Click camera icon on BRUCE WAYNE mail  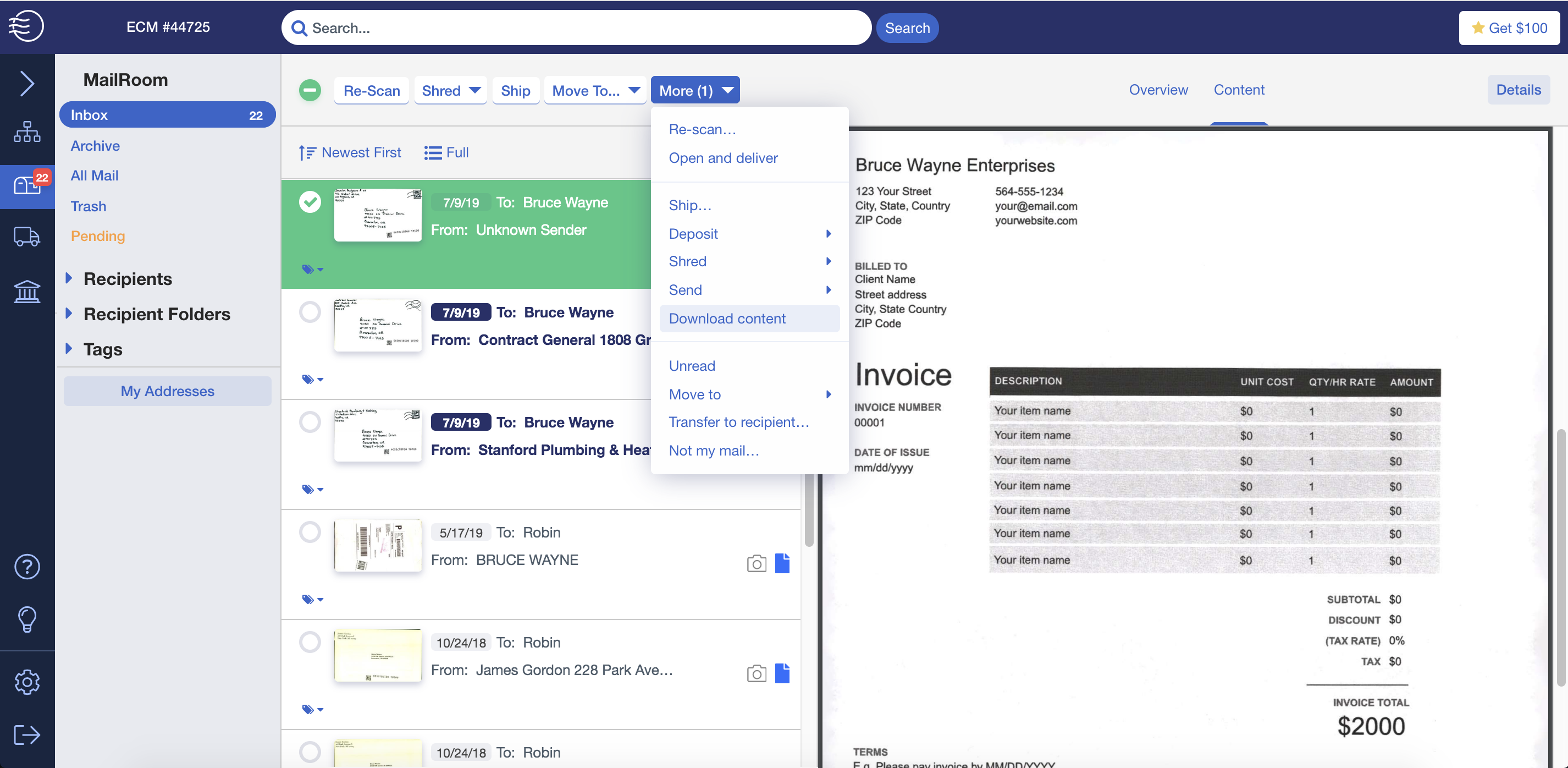click(757, 563)
